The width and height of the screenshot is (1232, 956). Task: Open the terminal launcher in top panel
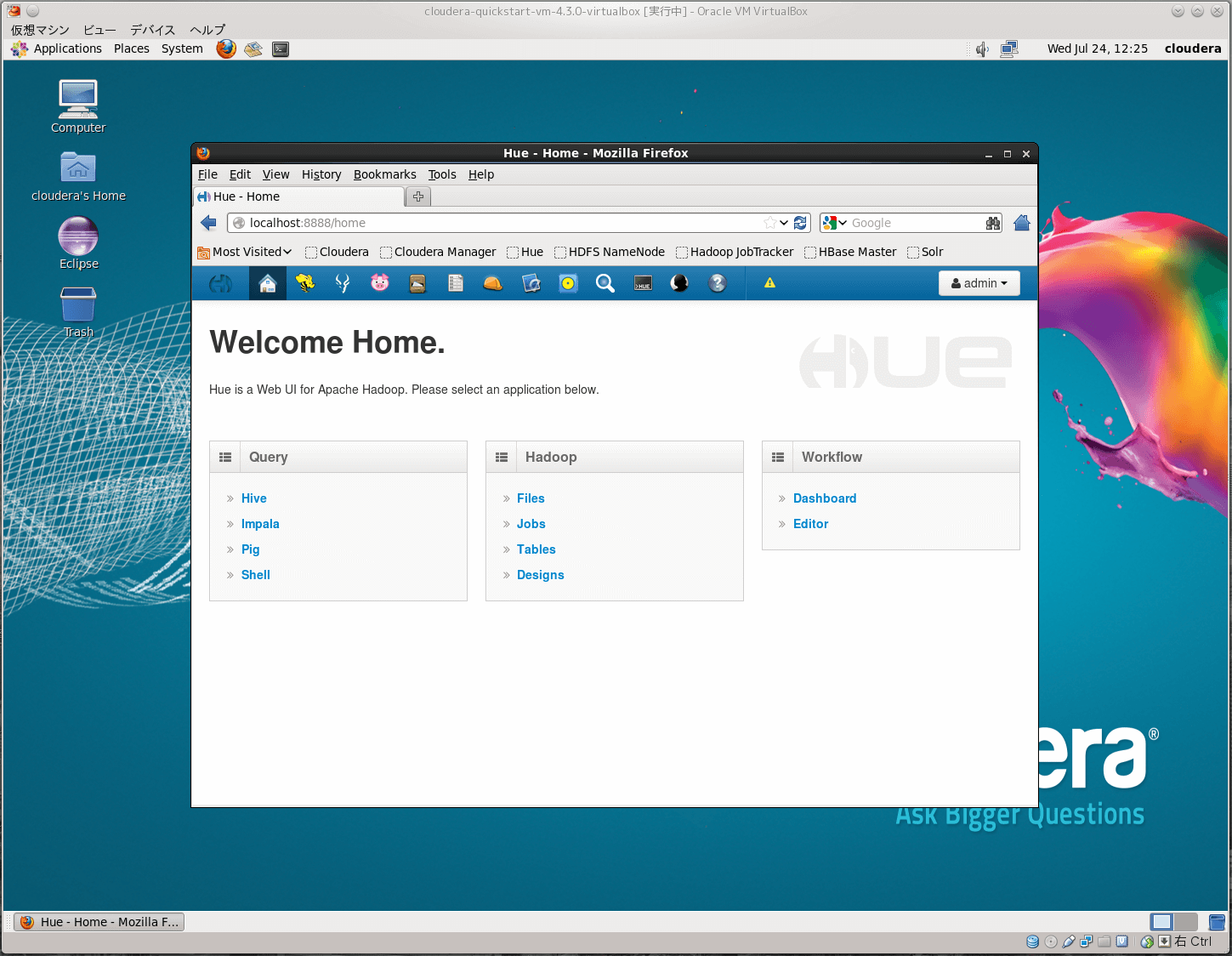click(281, 49)
